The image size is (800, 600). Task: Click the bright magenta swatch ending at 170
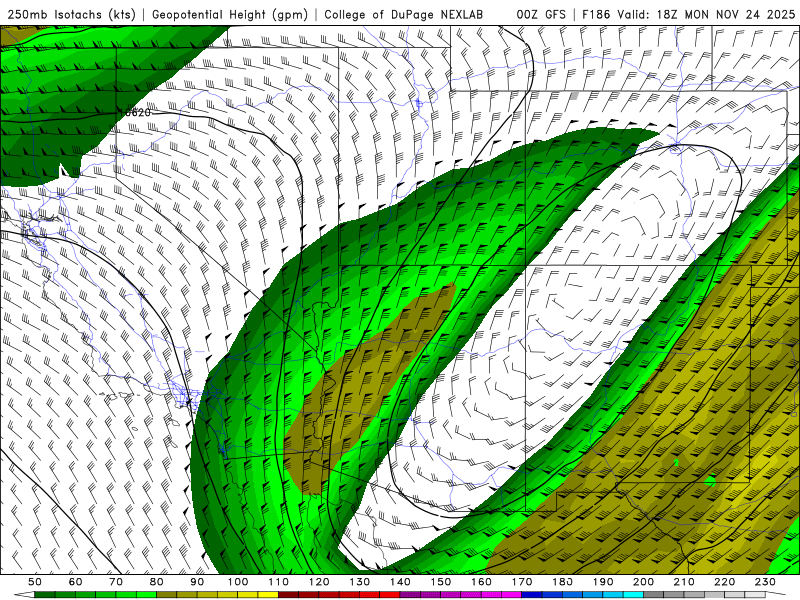click(512, 594)
